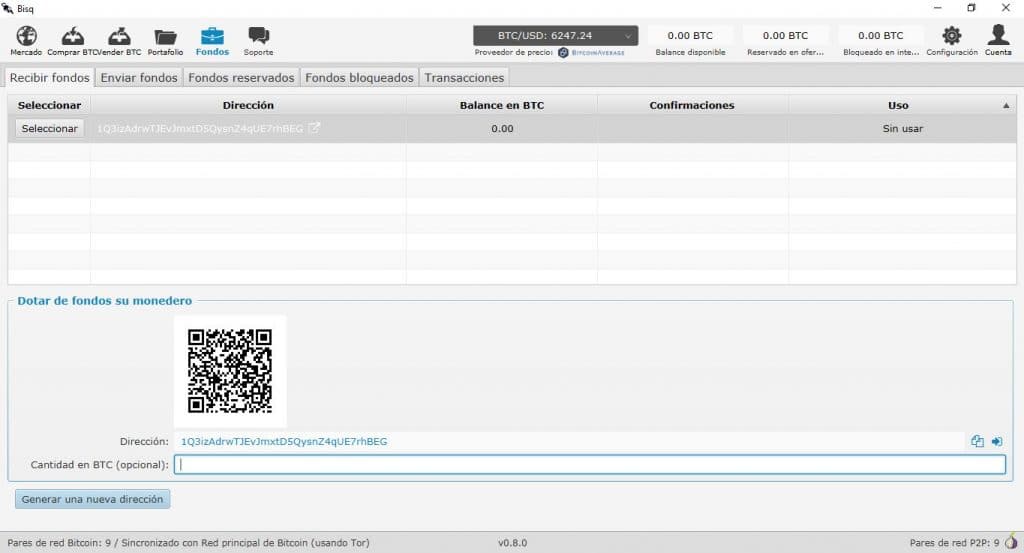Switch to Recibir fondos tab
The image size is (1024, 553).
click(50, 77)
